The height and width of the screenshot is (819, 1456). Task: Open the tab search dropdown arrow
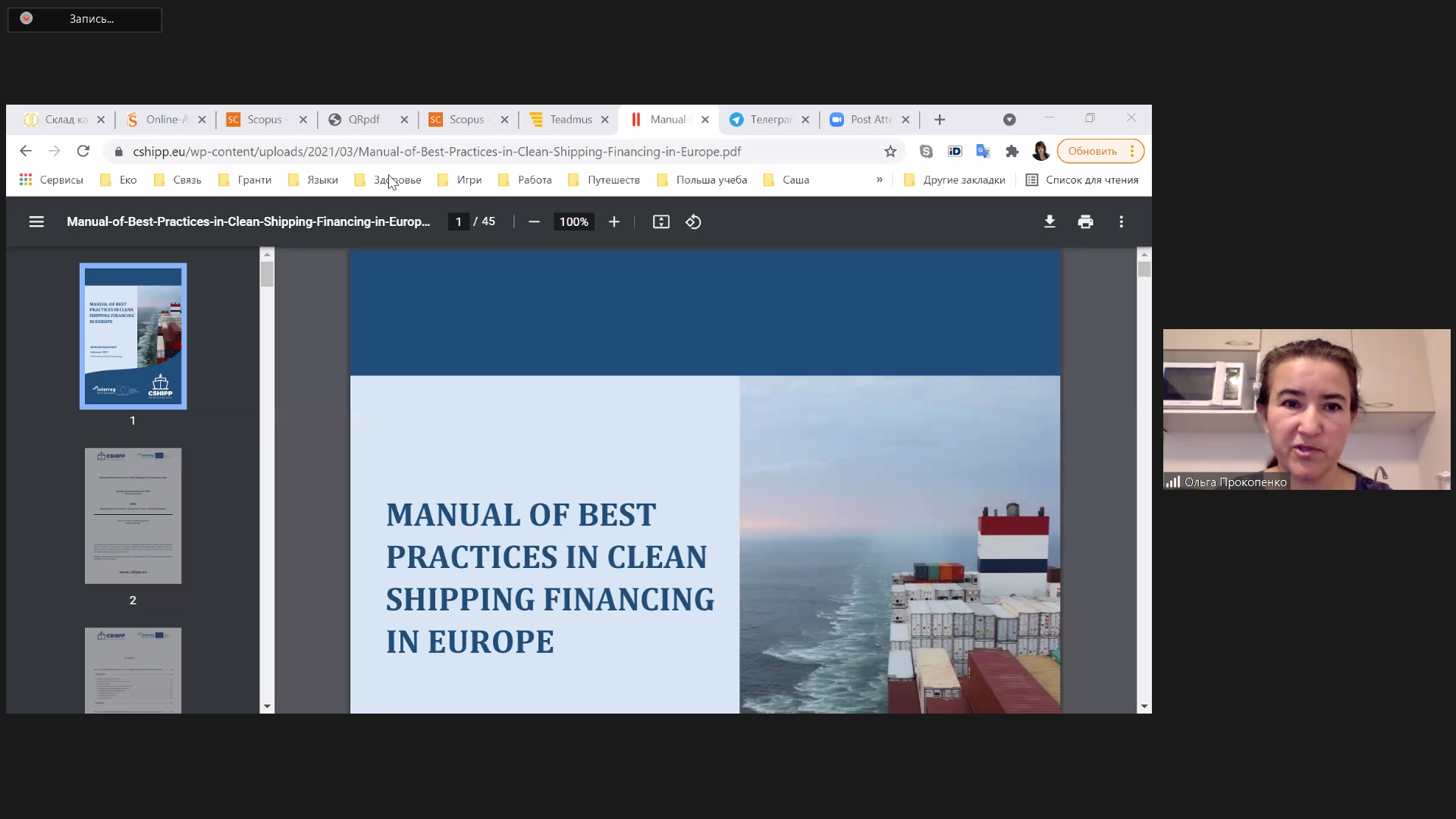[1009, 120]
